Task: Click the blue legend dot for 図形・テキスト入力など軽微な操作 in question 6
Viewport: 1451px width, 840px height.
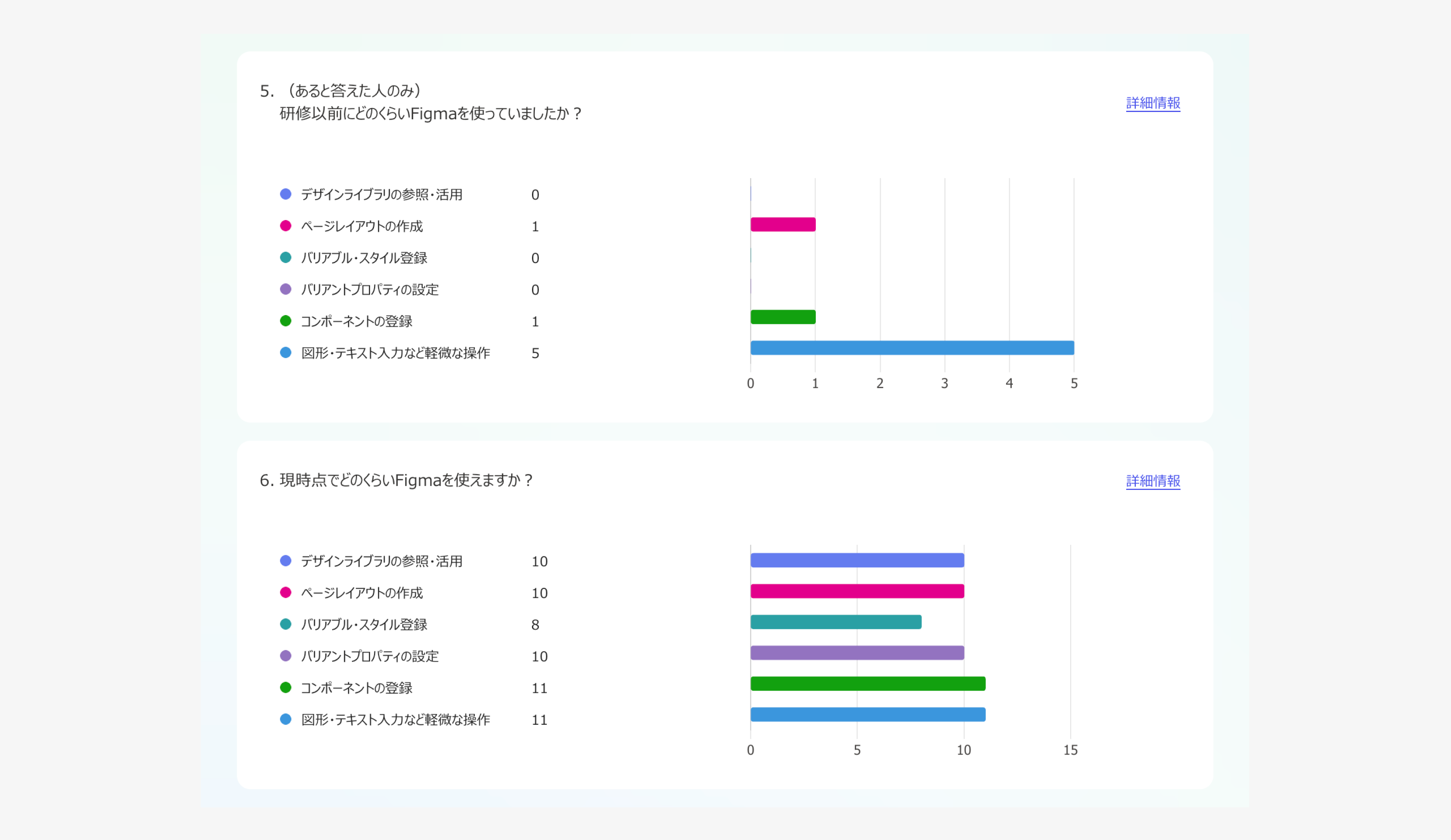Action: pos(286,719)
